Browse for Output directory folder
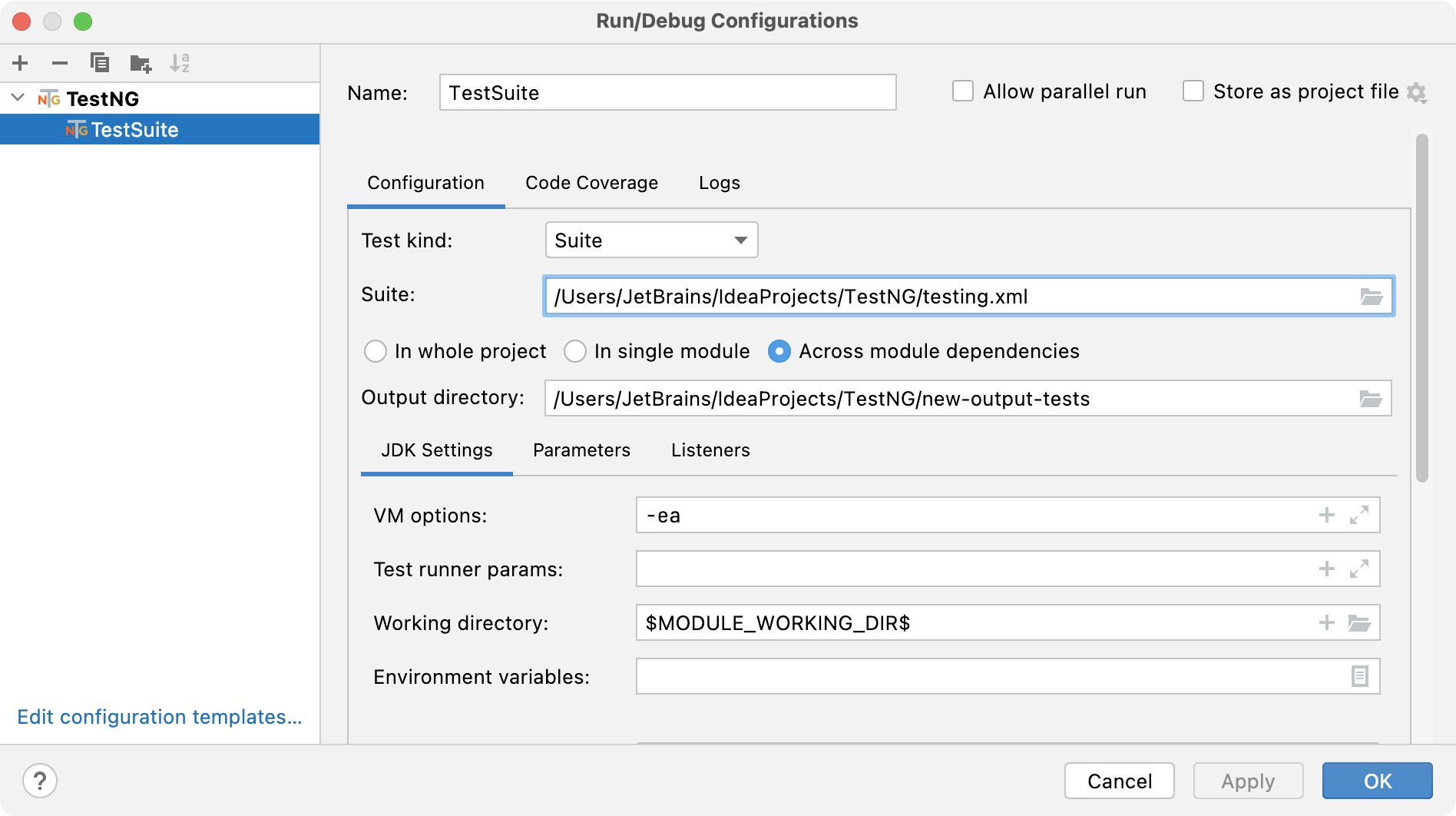This screenshot has height=816, width=1456. [1371, 399]
